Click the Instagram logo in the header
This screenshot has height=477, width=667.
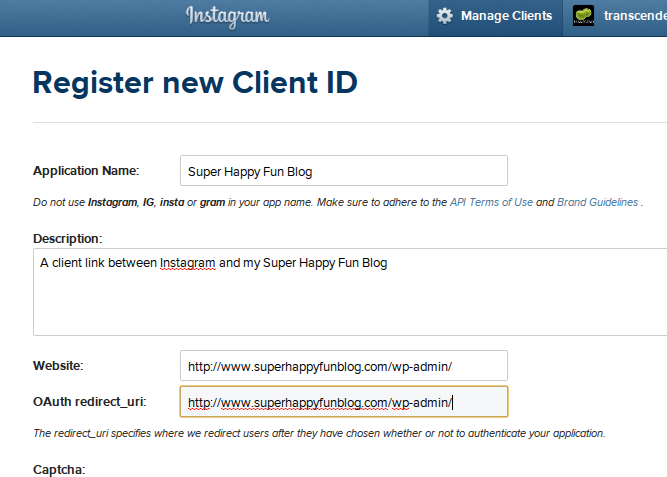tap(228, 17)
